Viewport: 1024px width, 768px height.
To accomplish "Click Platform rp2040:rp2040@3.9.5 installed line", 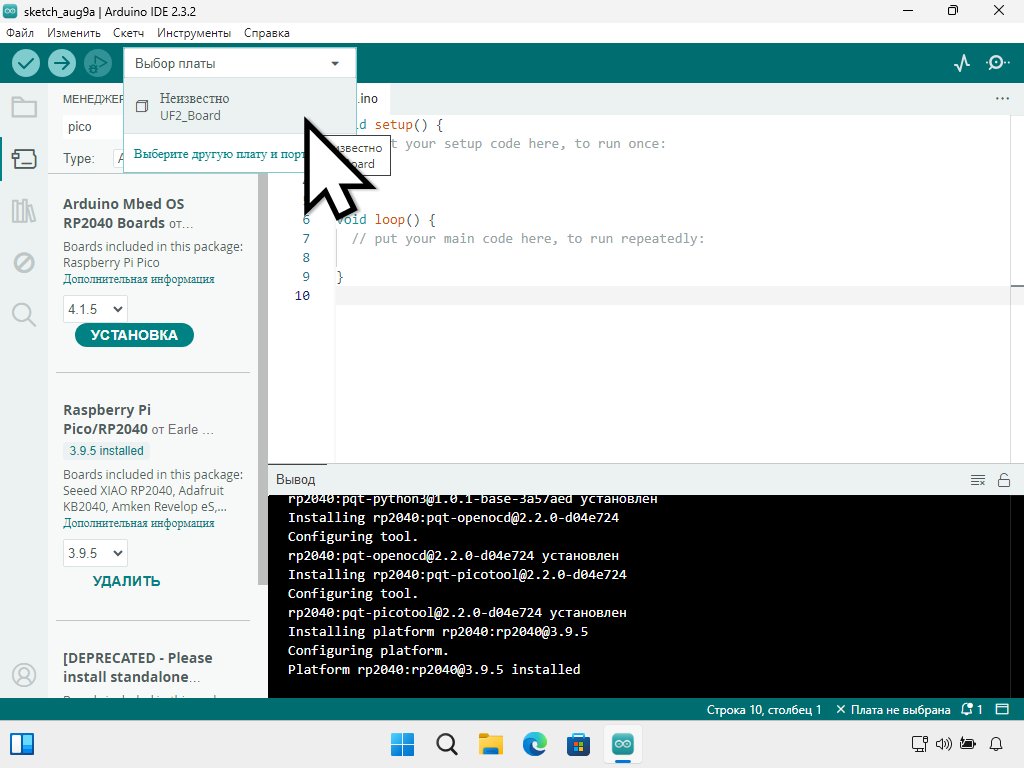I will [x=434, y=669].
